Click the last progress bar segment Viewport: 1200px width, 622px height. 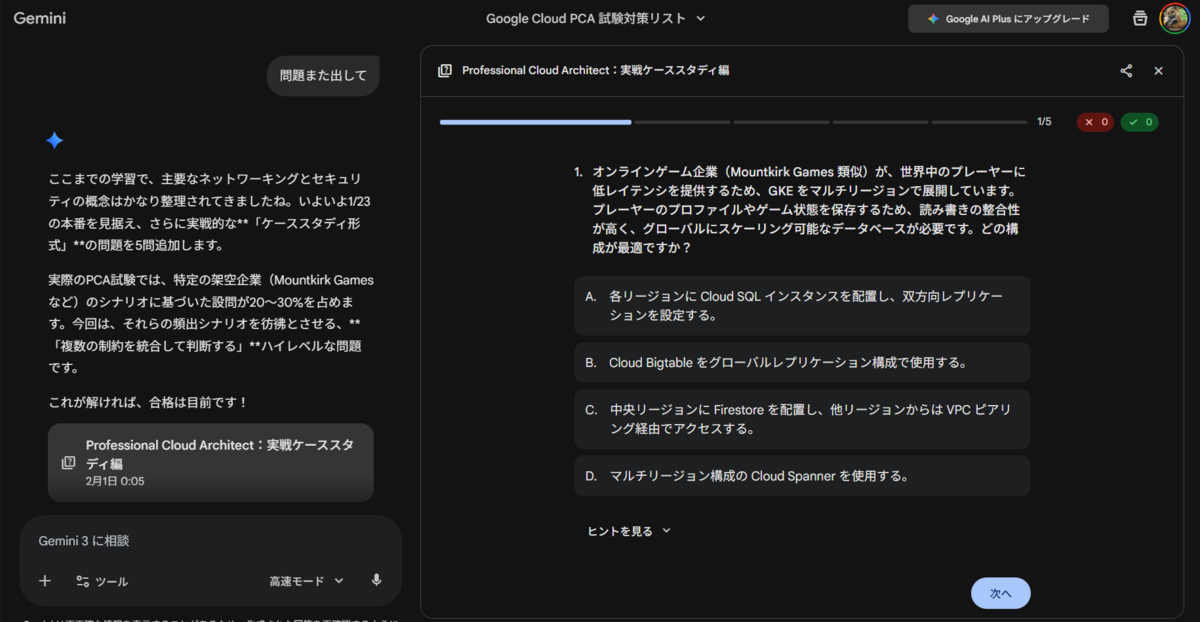point(979,122)
